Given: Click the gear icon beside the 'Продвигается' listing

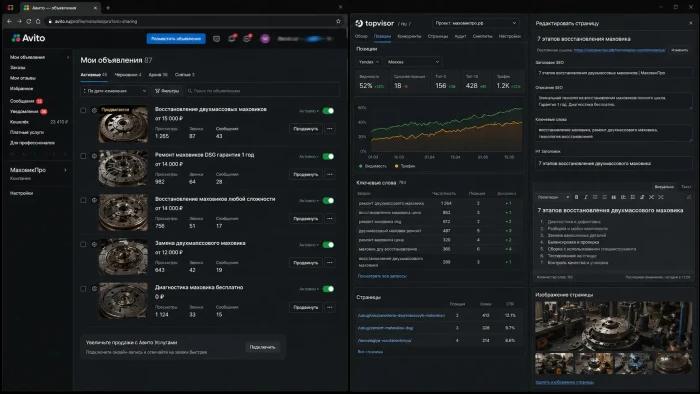Looking at the screenshot, I should point(94,110).
